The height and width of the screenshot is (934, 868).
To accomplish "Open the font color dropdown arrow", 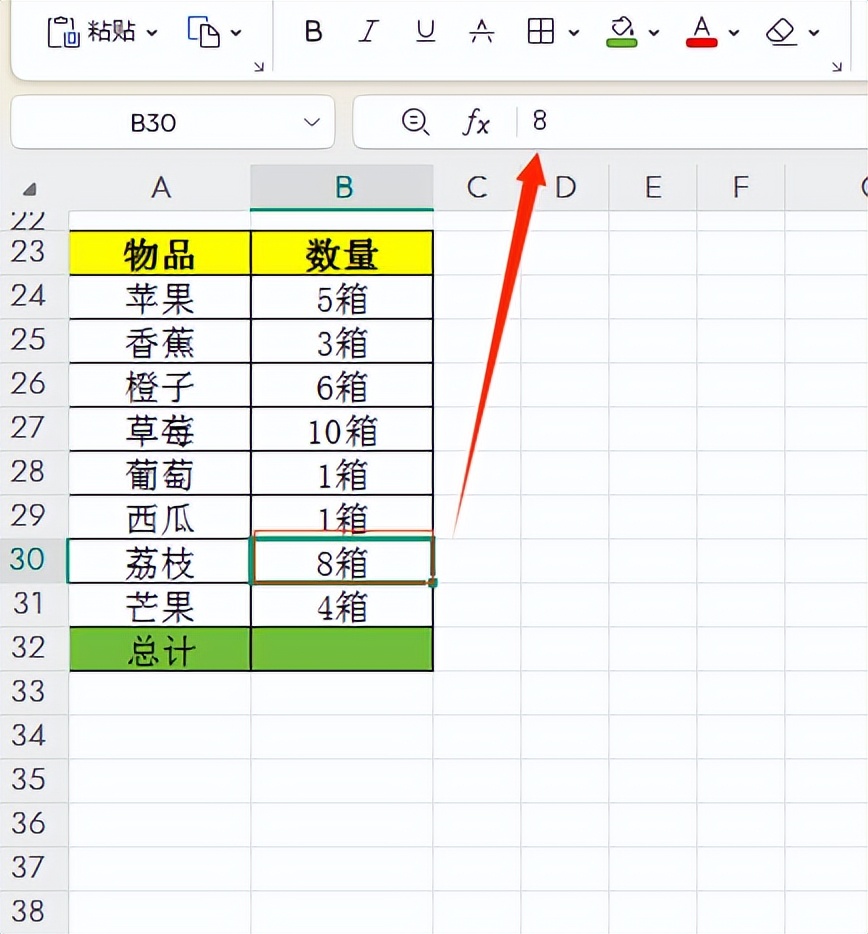I will (x=734, y=33).
